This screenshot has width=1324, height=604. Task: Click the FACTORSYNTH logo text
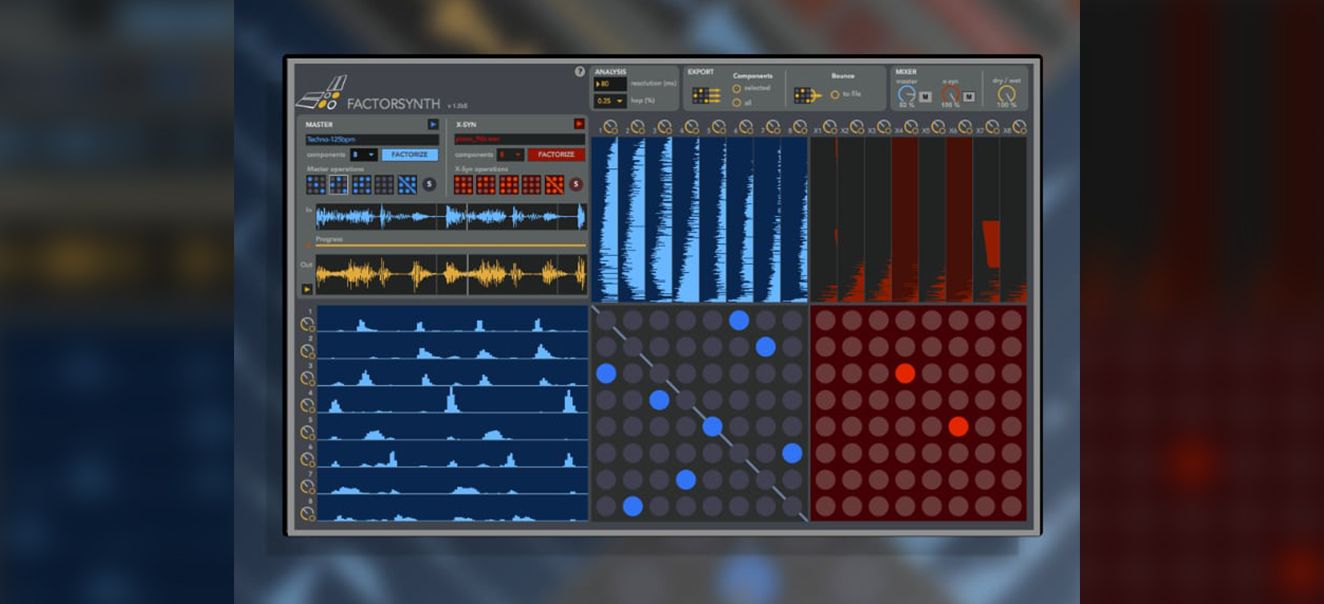click(x=394, y=103)
